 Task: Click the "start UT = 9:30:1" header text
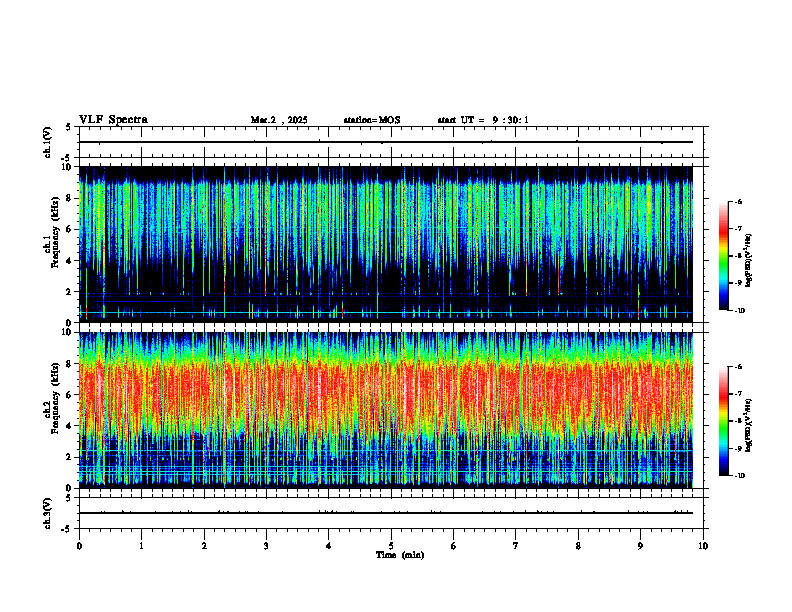coord(483,120)
